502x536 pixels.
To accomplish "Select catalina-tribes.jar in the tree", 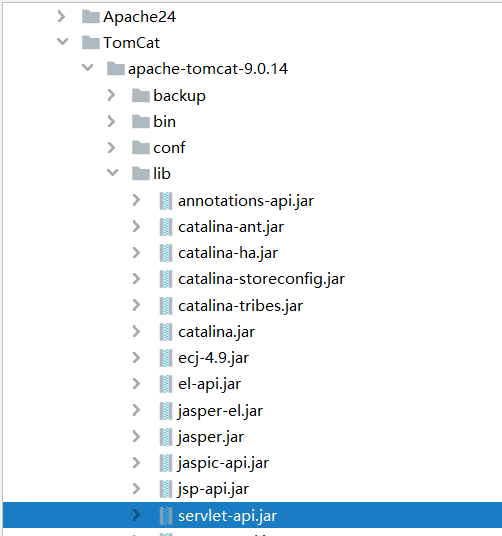I will (241, 306).
